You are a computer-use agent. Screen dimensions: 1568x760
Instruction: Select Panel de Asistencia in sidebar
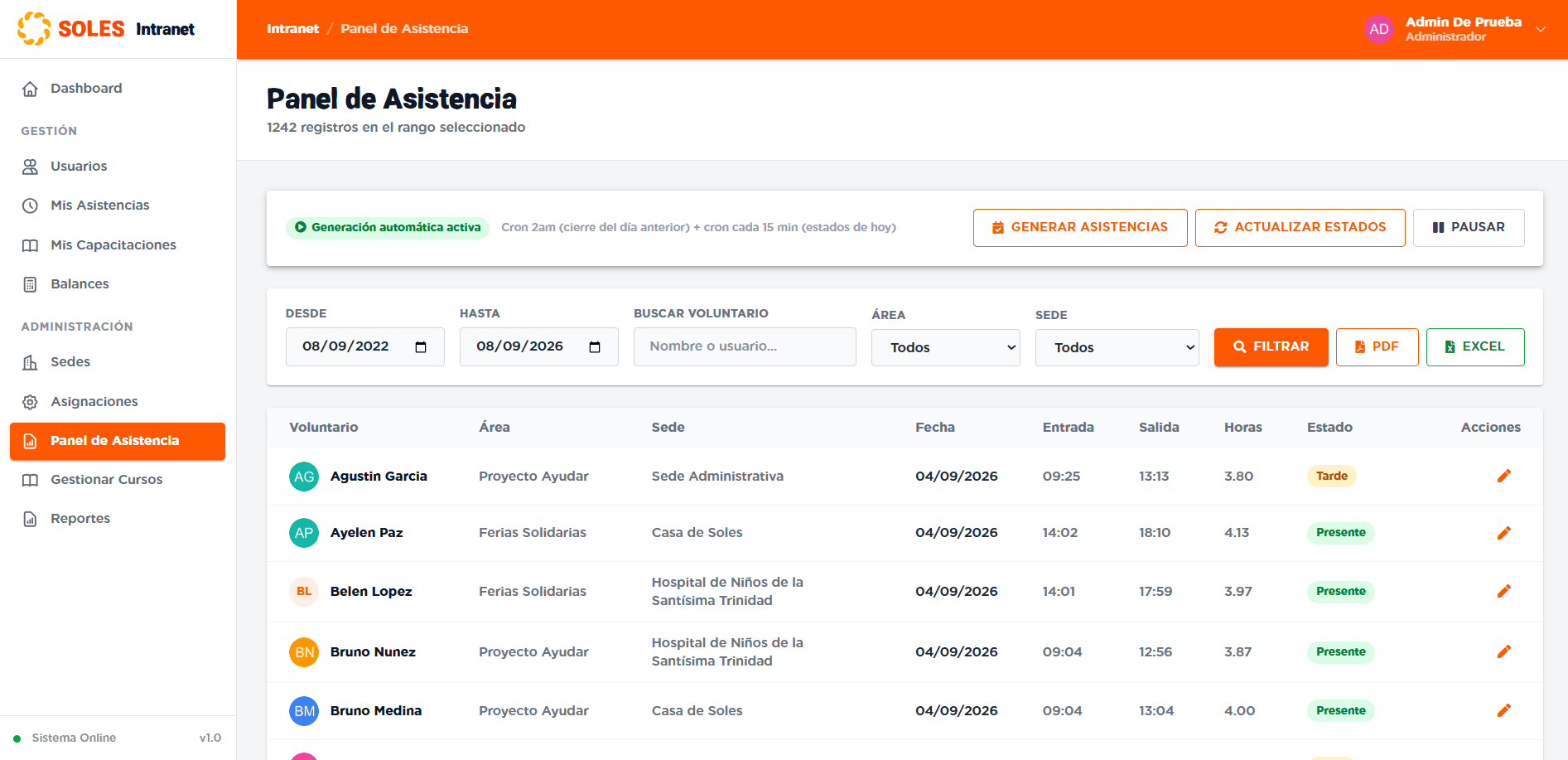(118, 441)
